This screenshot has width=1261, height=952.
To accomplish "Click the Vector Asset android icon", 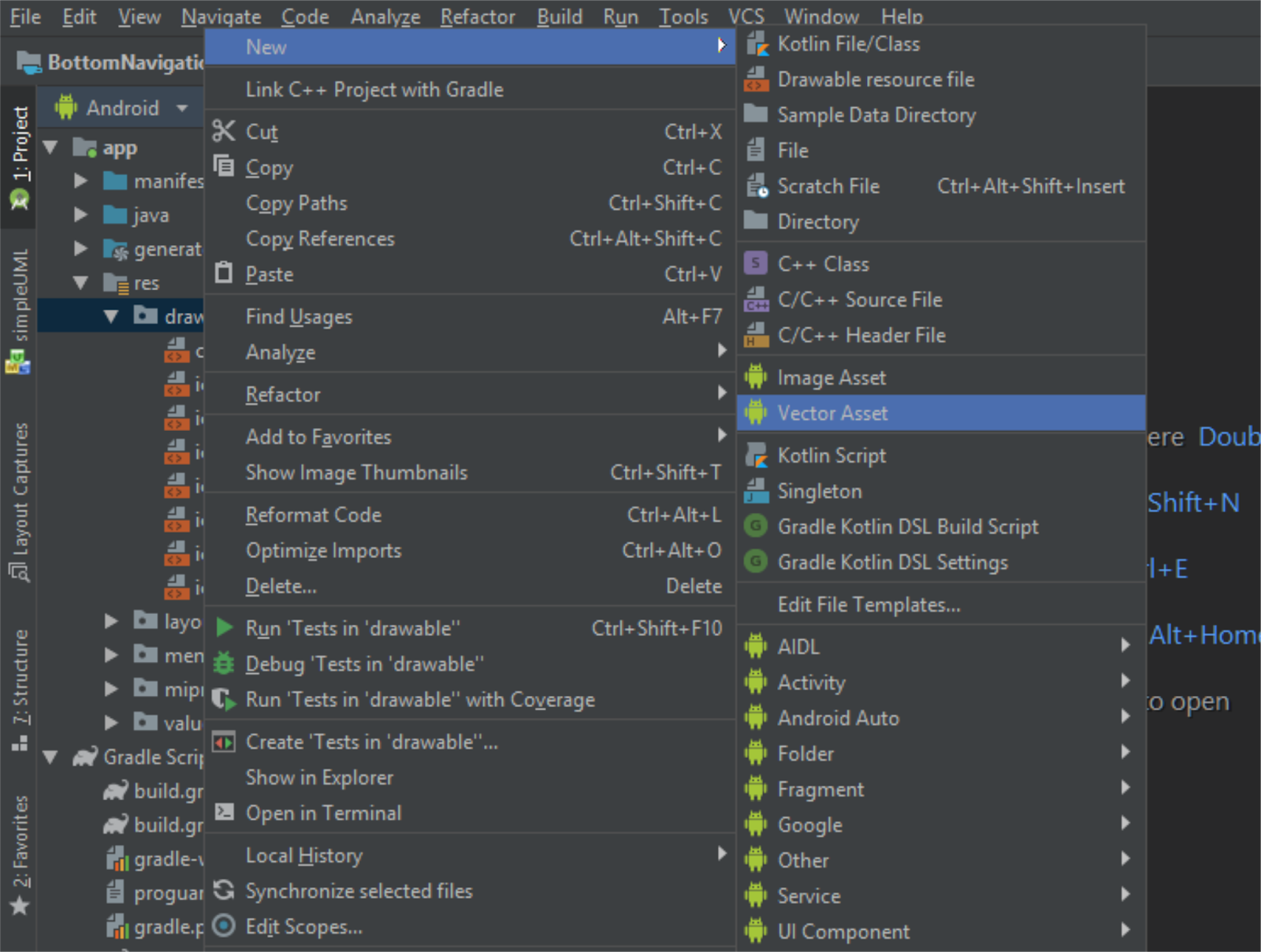I will coord(756,413).
